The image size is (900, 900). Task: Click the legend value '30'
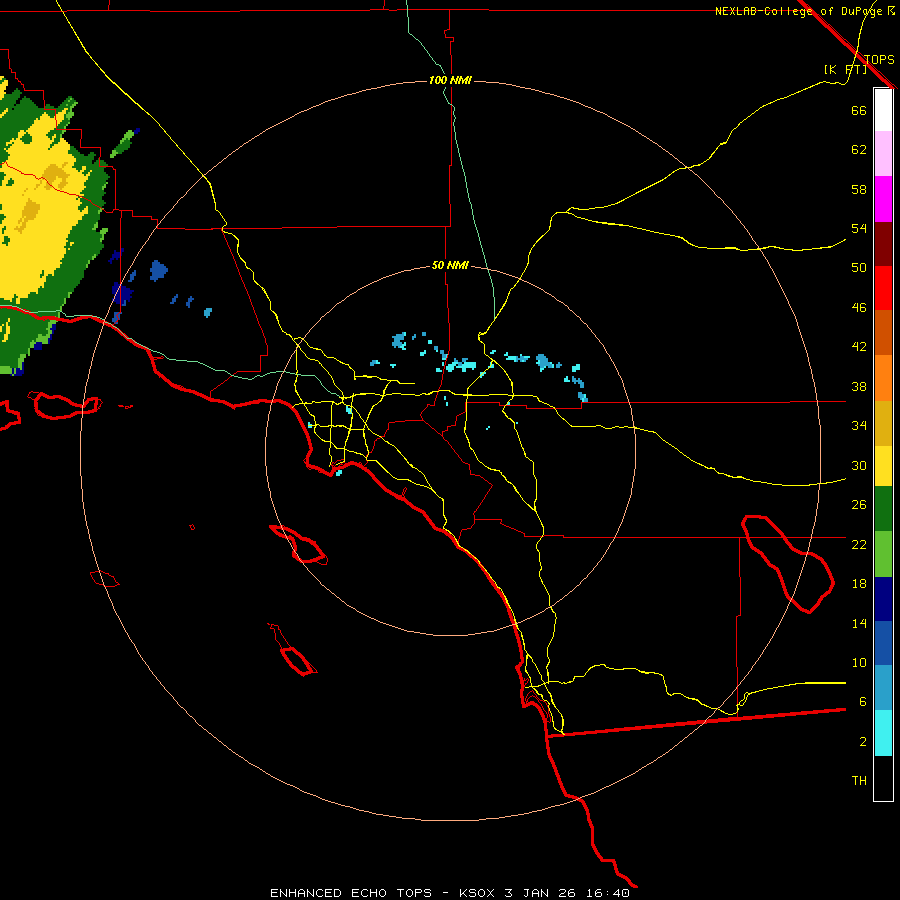[x=859, y=465]
